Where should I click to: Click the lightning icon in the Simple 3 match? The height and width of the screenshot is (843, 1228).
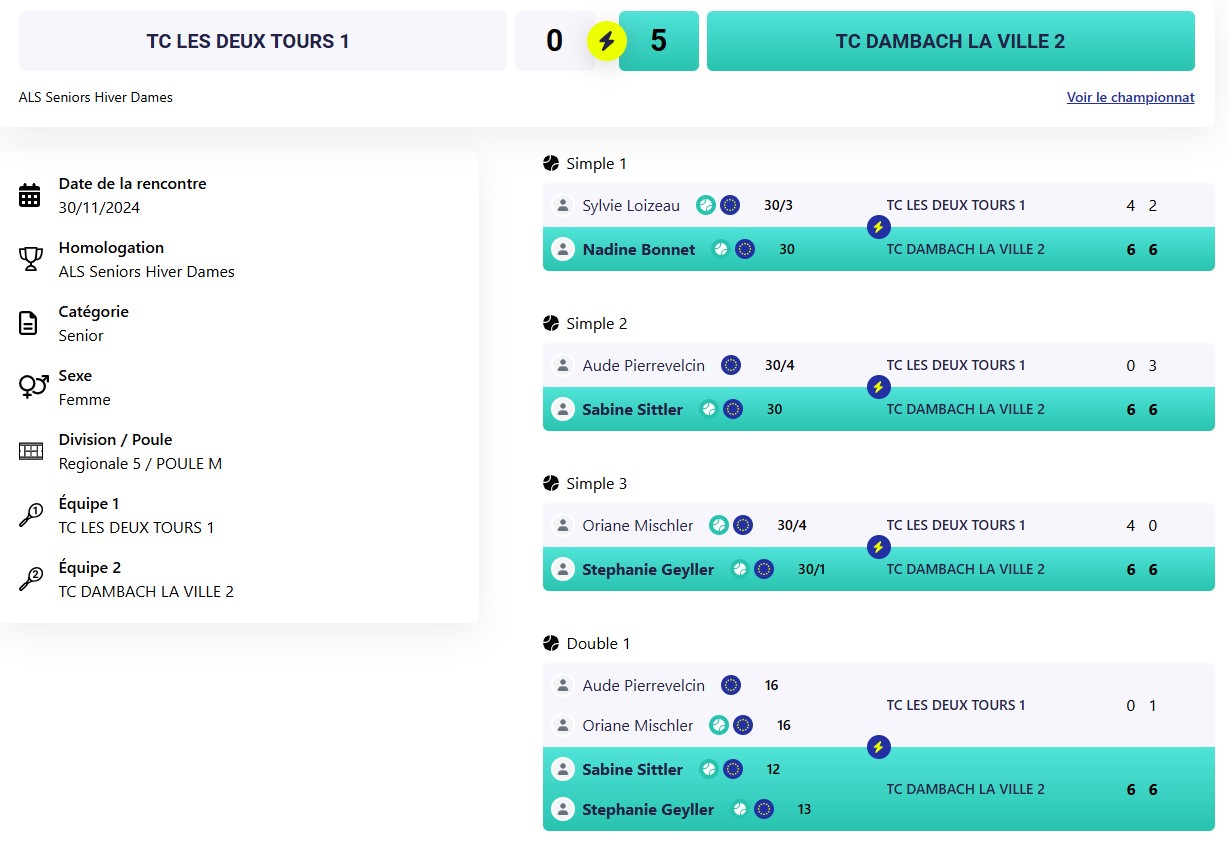[878, 547]
